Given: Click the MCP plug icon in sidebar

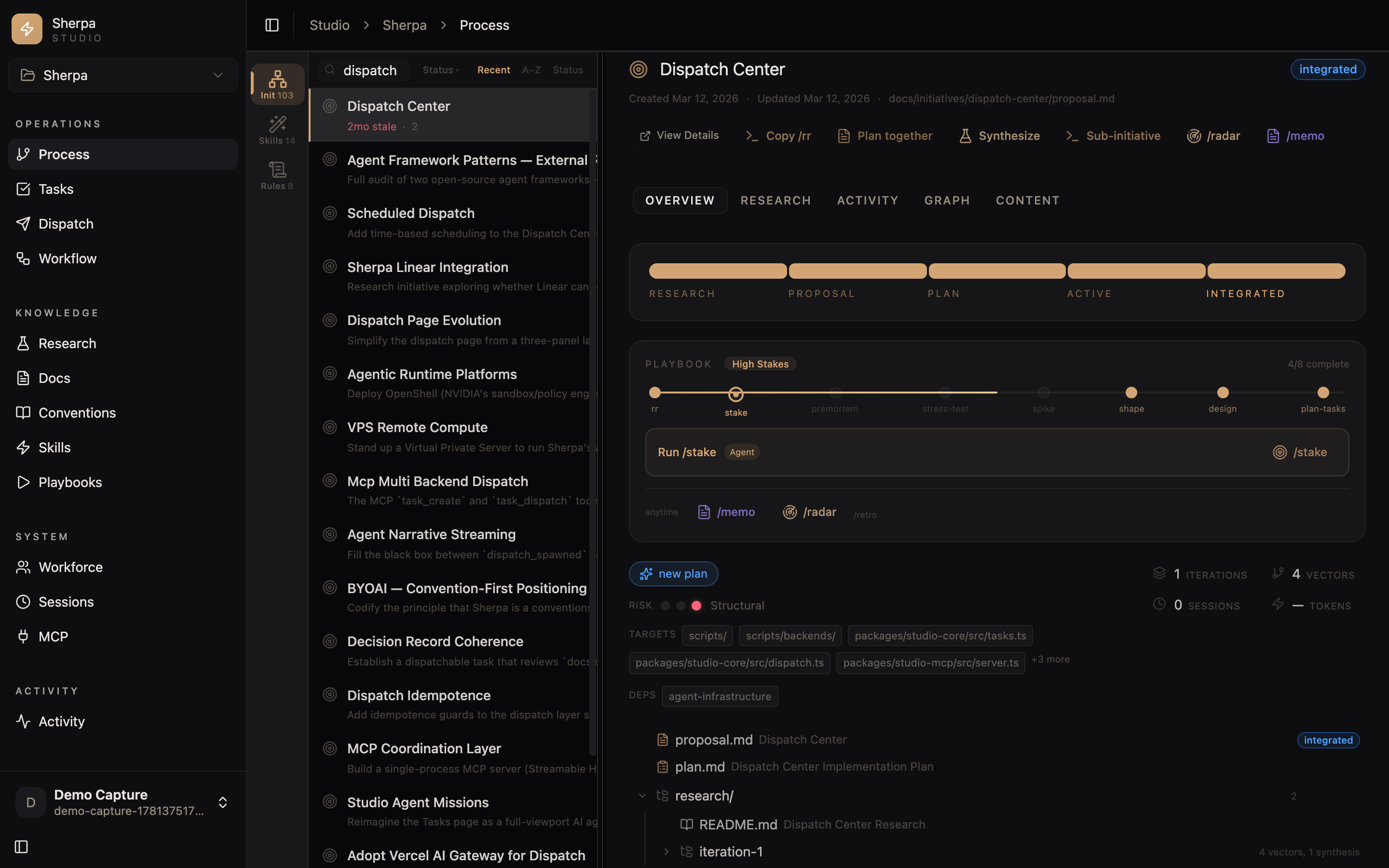Looking at the screenshot, I should pyautogui.click(x=23, y=637).
